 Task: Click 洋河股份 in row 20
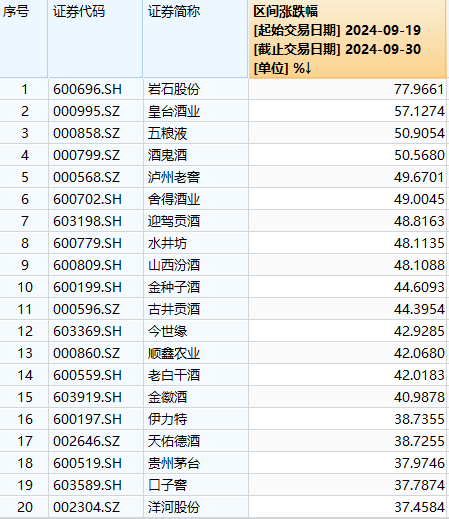pyautogui.click(x=174, y=507)
